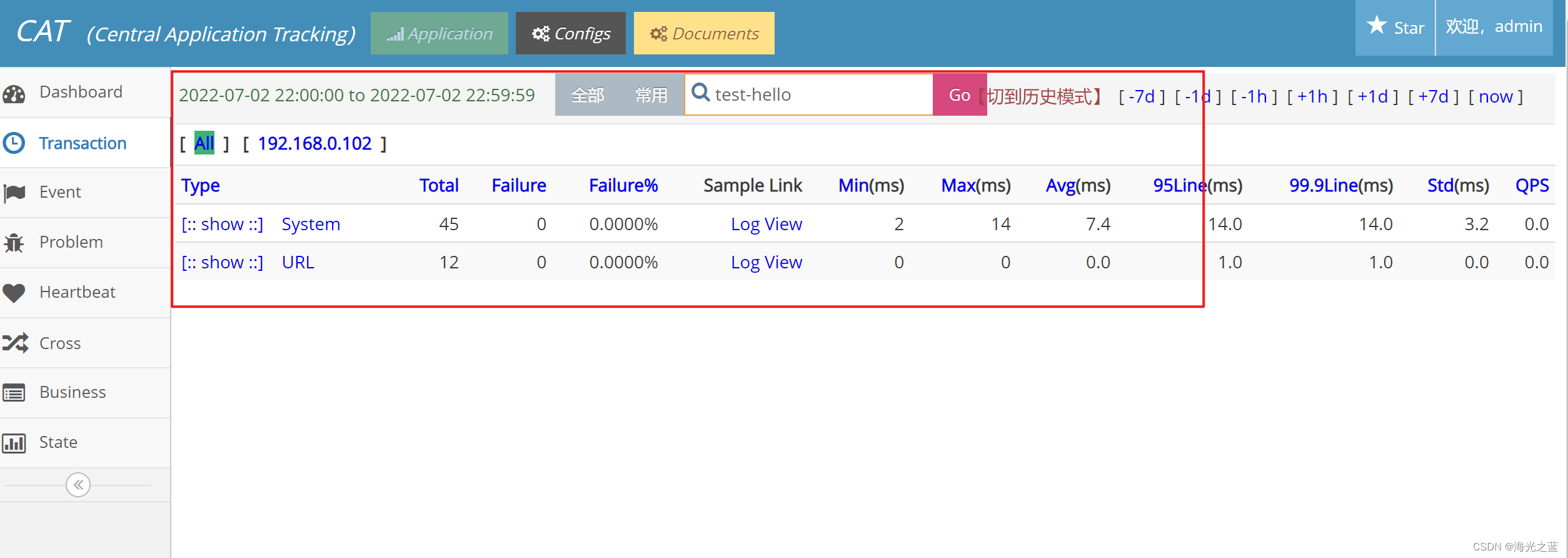
Task: Click the search magnifier icon
Action: 700,93
